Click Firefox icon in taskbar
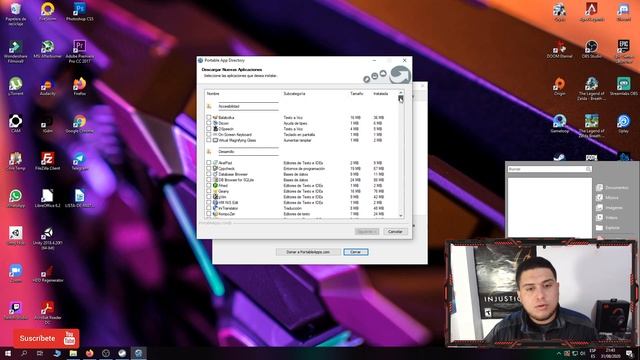 89,353
